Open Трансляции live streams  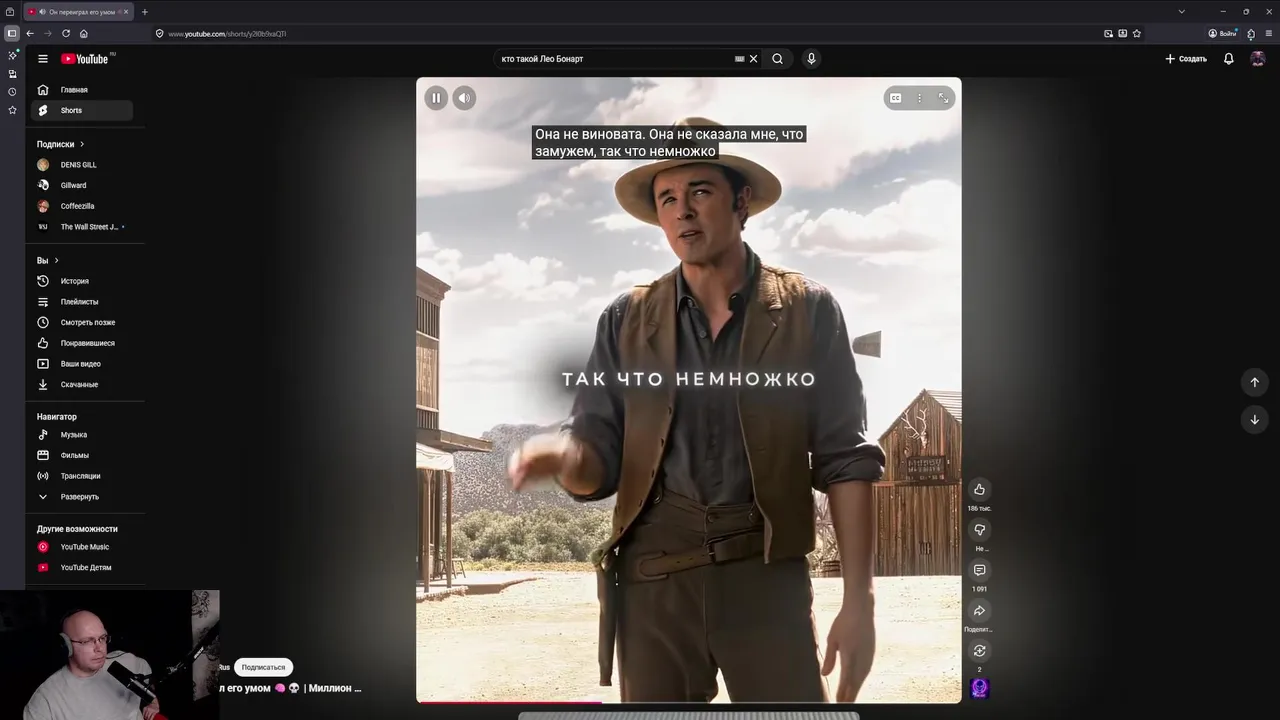[81, 476]
